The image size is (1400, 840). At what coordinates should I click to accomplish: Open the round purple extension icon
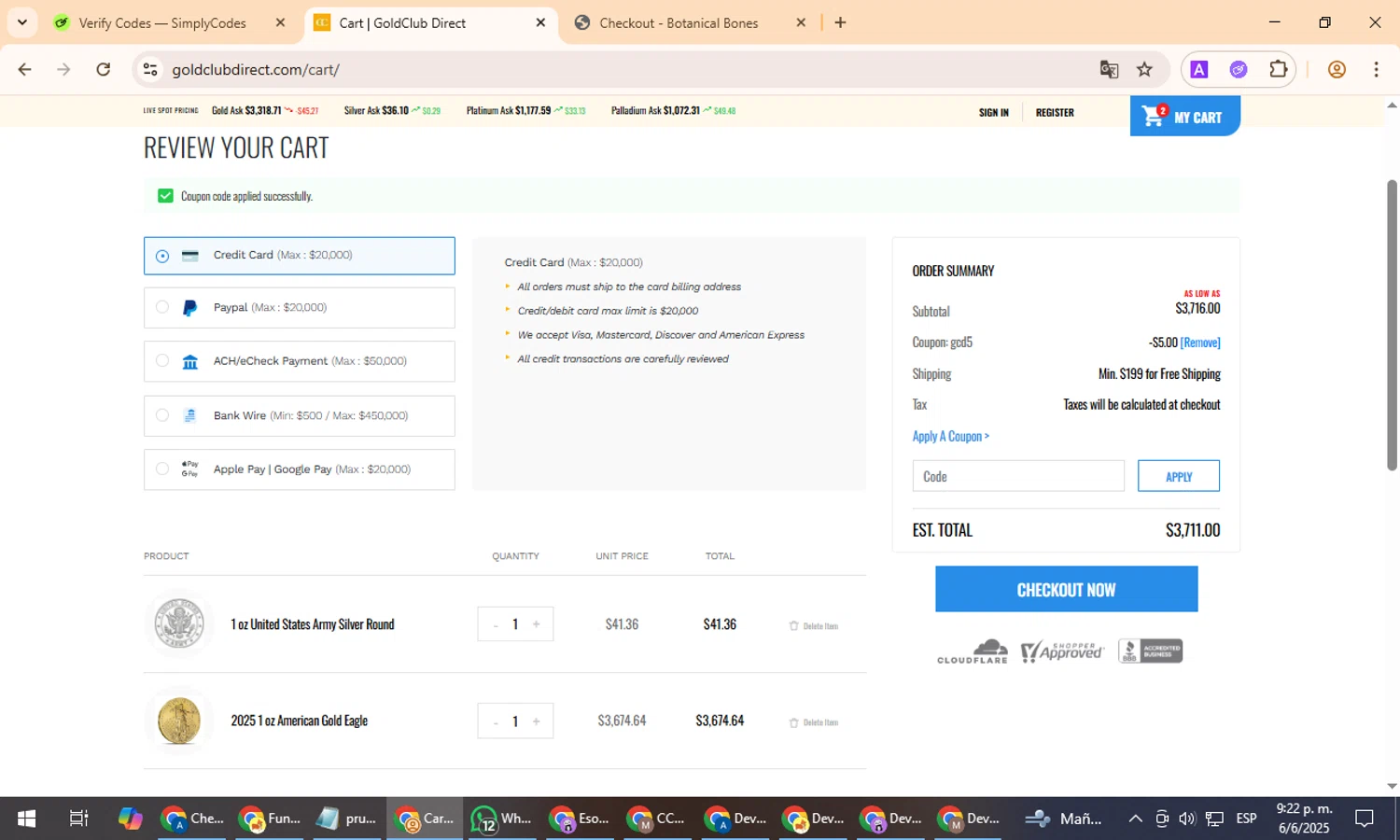point(1239,69)
